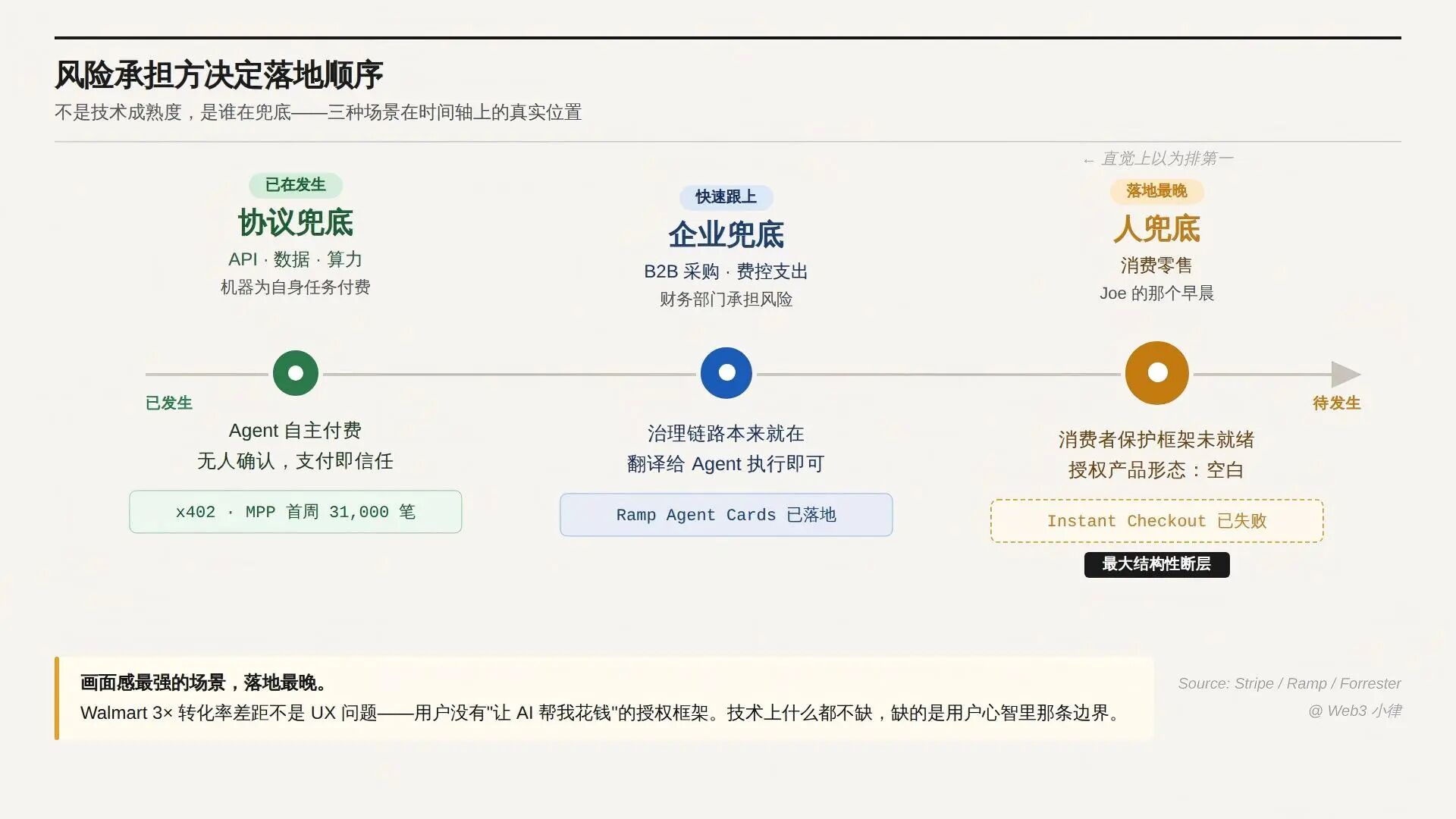Click the 协议兜底 heading
The width and height of the screenshot is (1456, 819).
pos(295,223)
